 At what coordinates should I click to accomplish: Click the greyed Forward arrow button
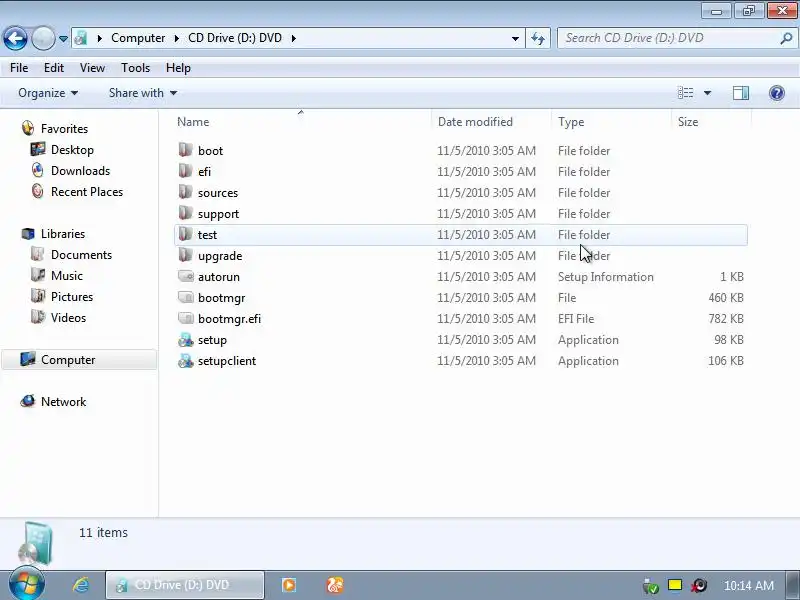[x=43, y=38]
